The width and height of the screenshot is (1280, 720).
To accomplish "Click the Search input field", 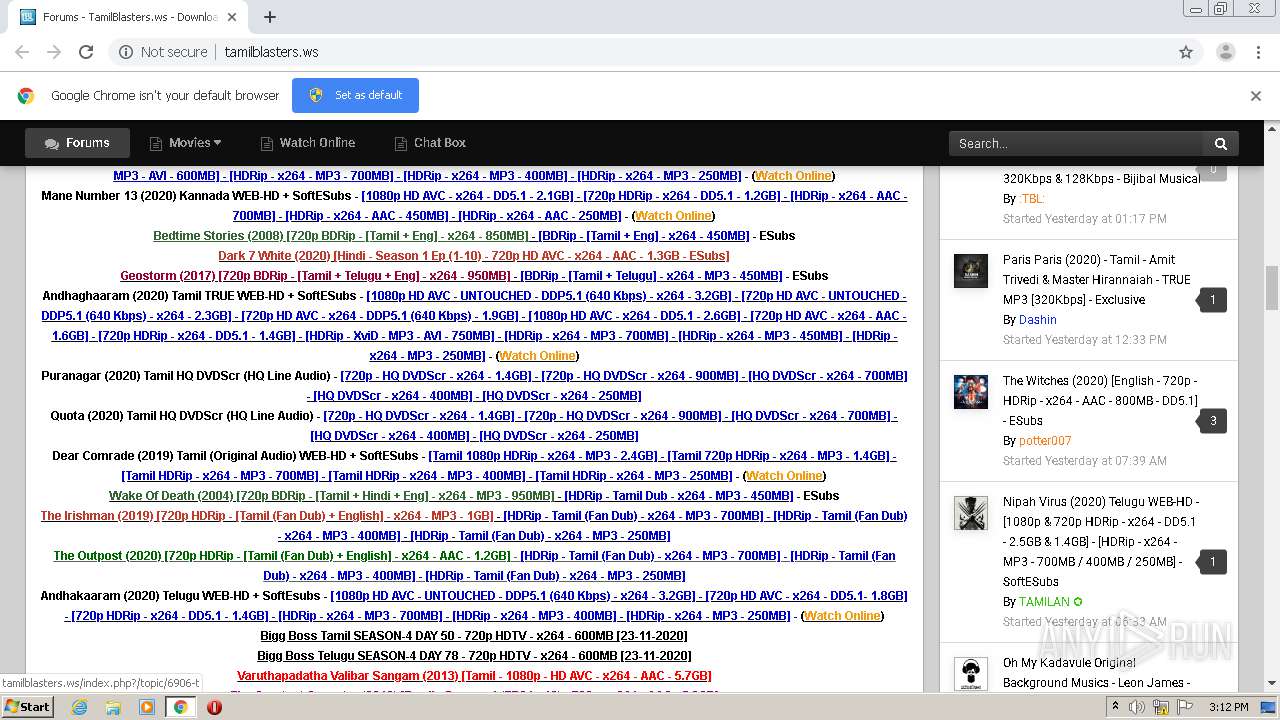I will (1076, 143).
